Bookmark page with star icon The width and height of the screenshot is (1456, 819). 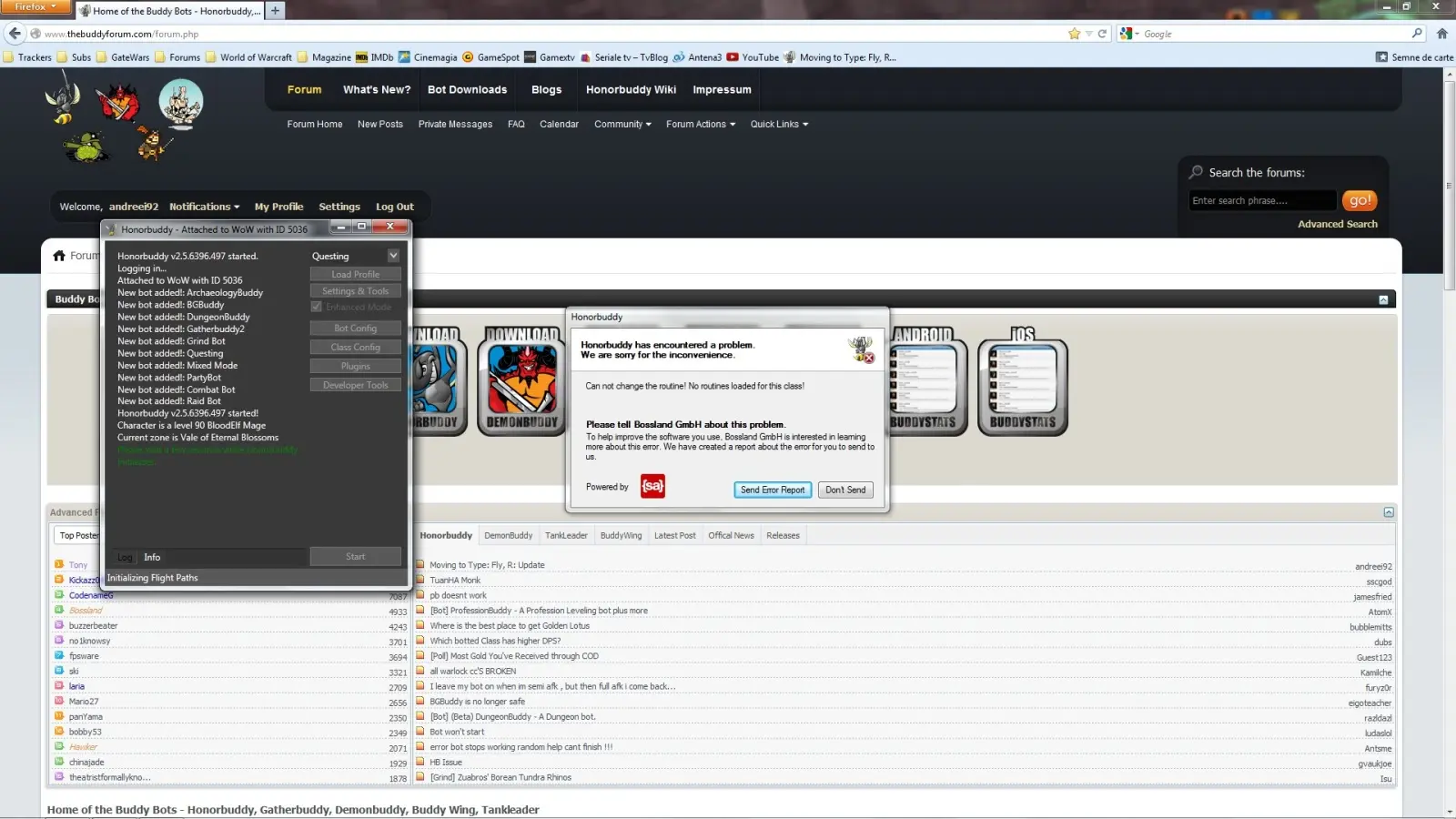click(x=1074, y=34)
